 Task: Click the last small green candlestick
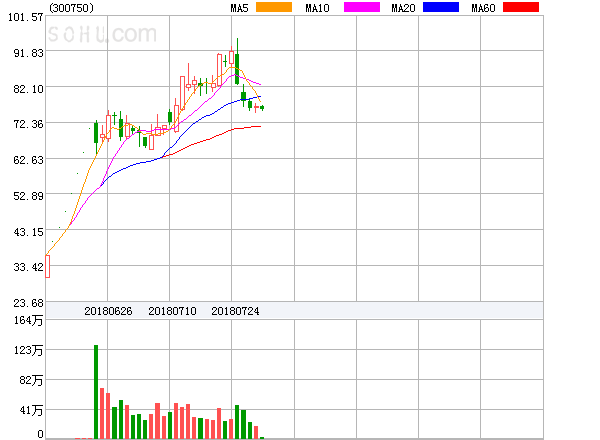click(262, 108)
